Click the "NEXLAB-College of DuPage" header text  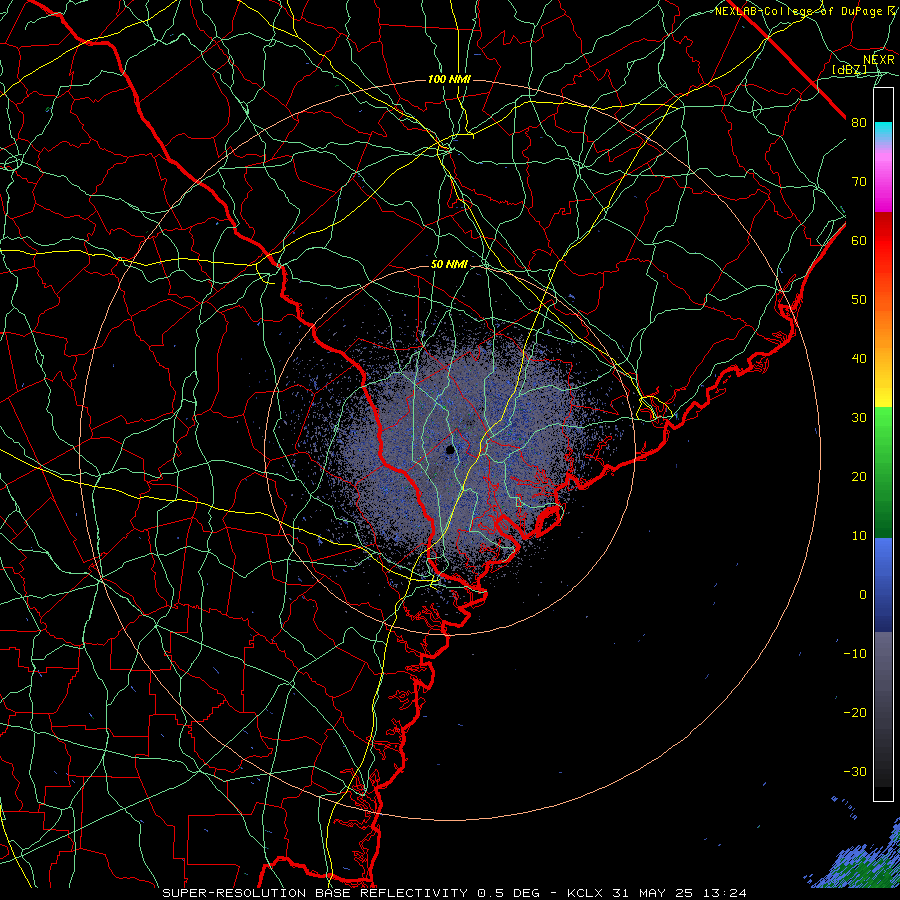[798, 11]
